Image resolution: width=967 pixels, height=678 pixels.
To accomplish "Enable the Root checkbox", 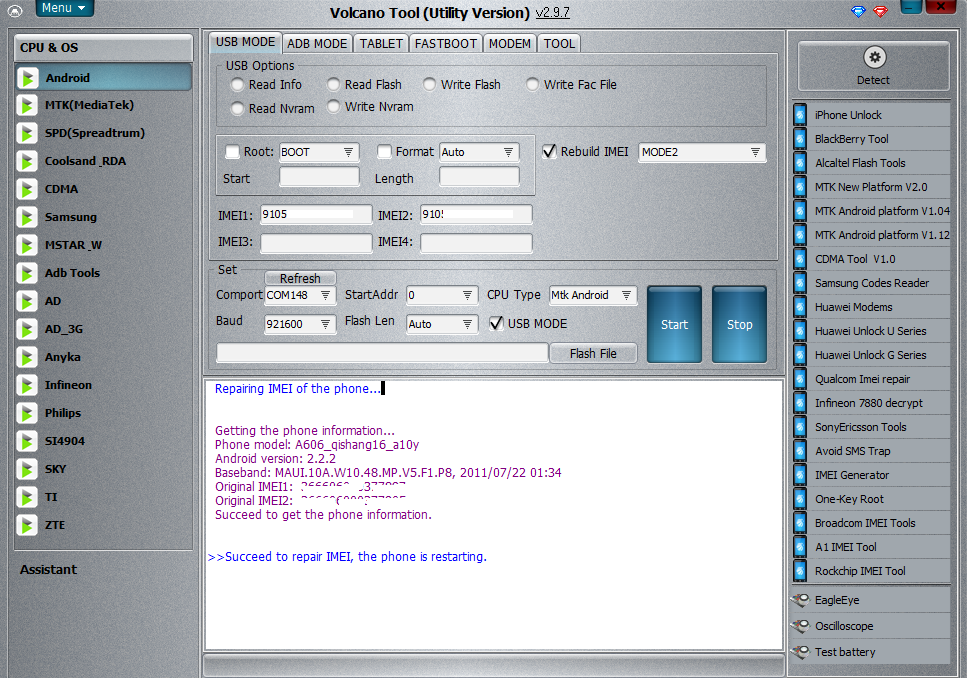I will 232,152.
